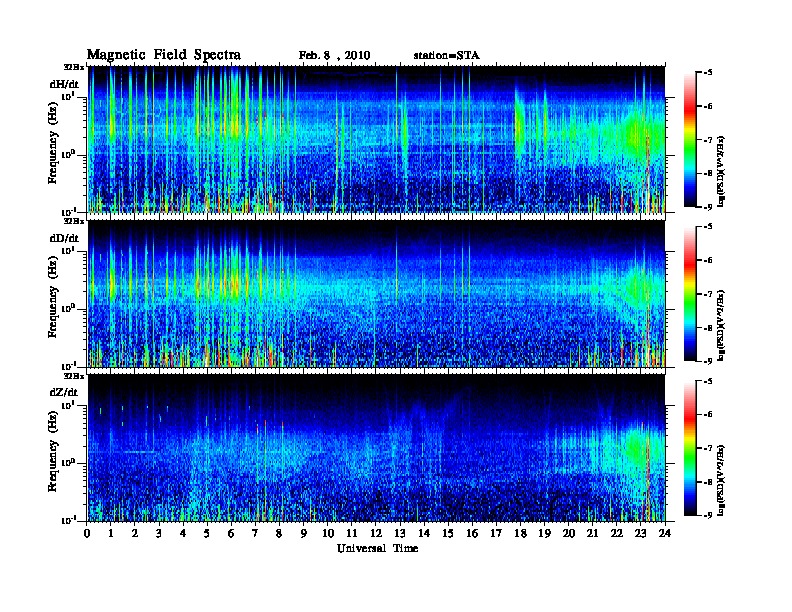
Task: Click the dZ/dt color scale bar
Action: click(690, 448)
